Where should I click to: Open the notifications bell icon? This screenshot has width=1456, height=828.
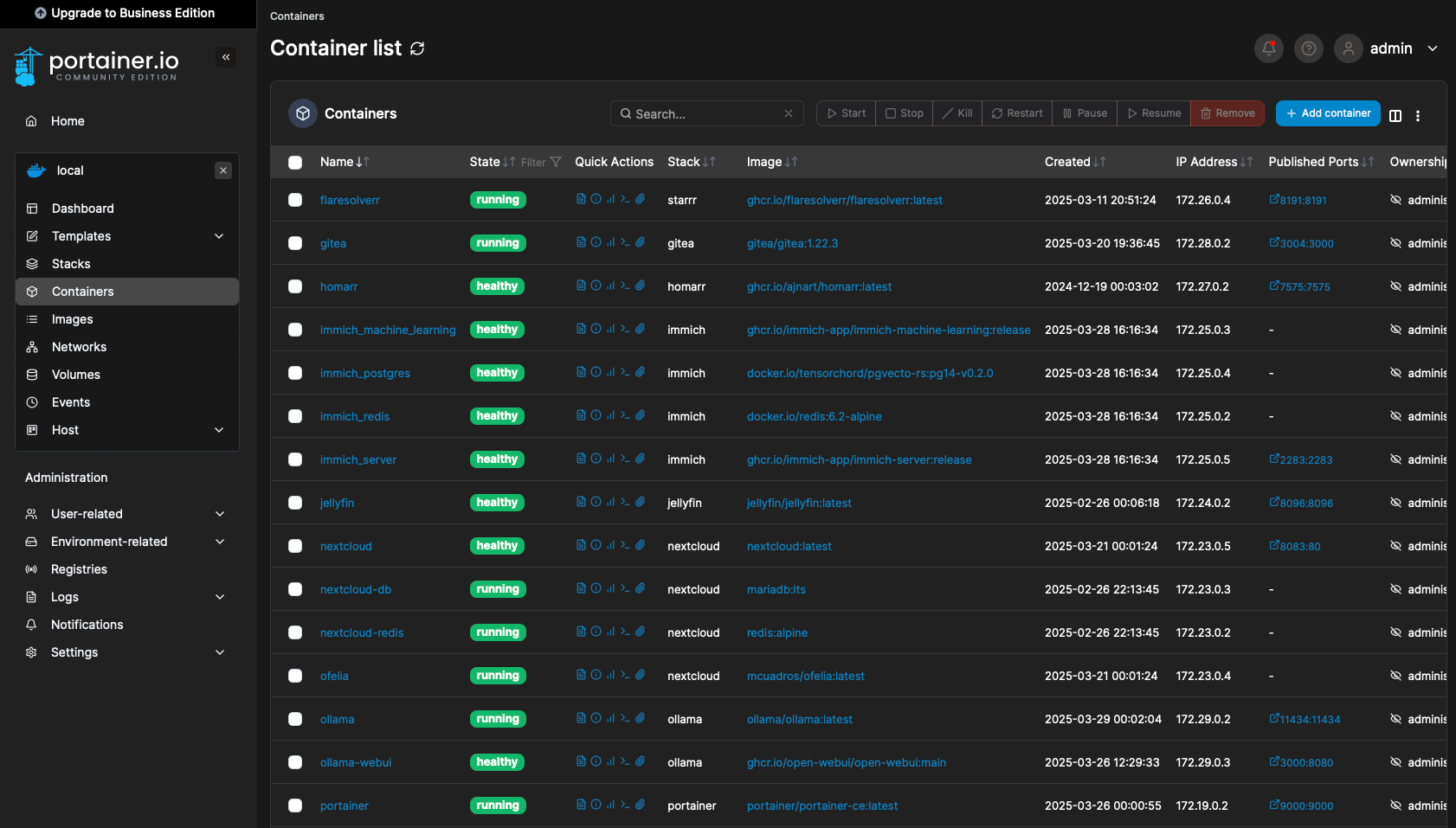1268,48
